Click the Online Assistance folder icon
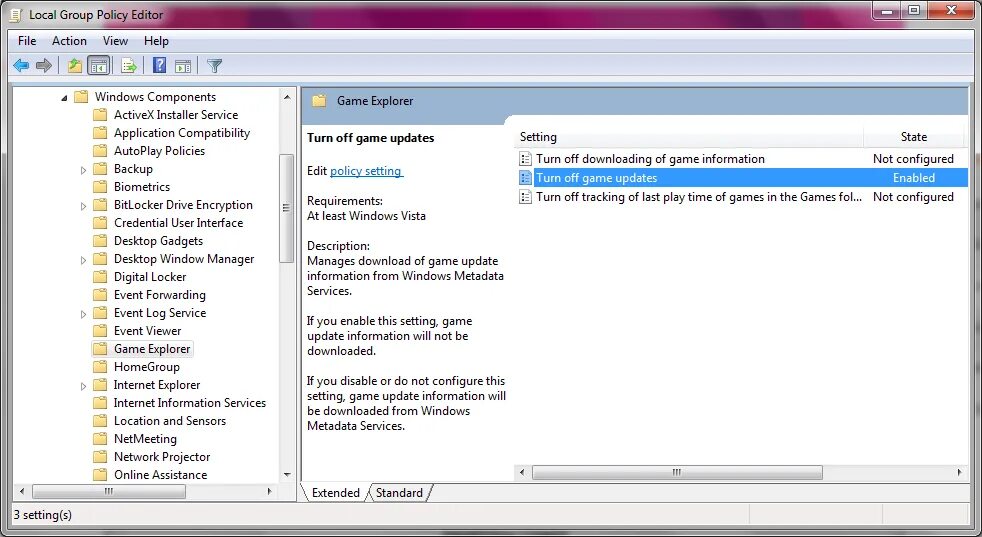 point(100,475)
